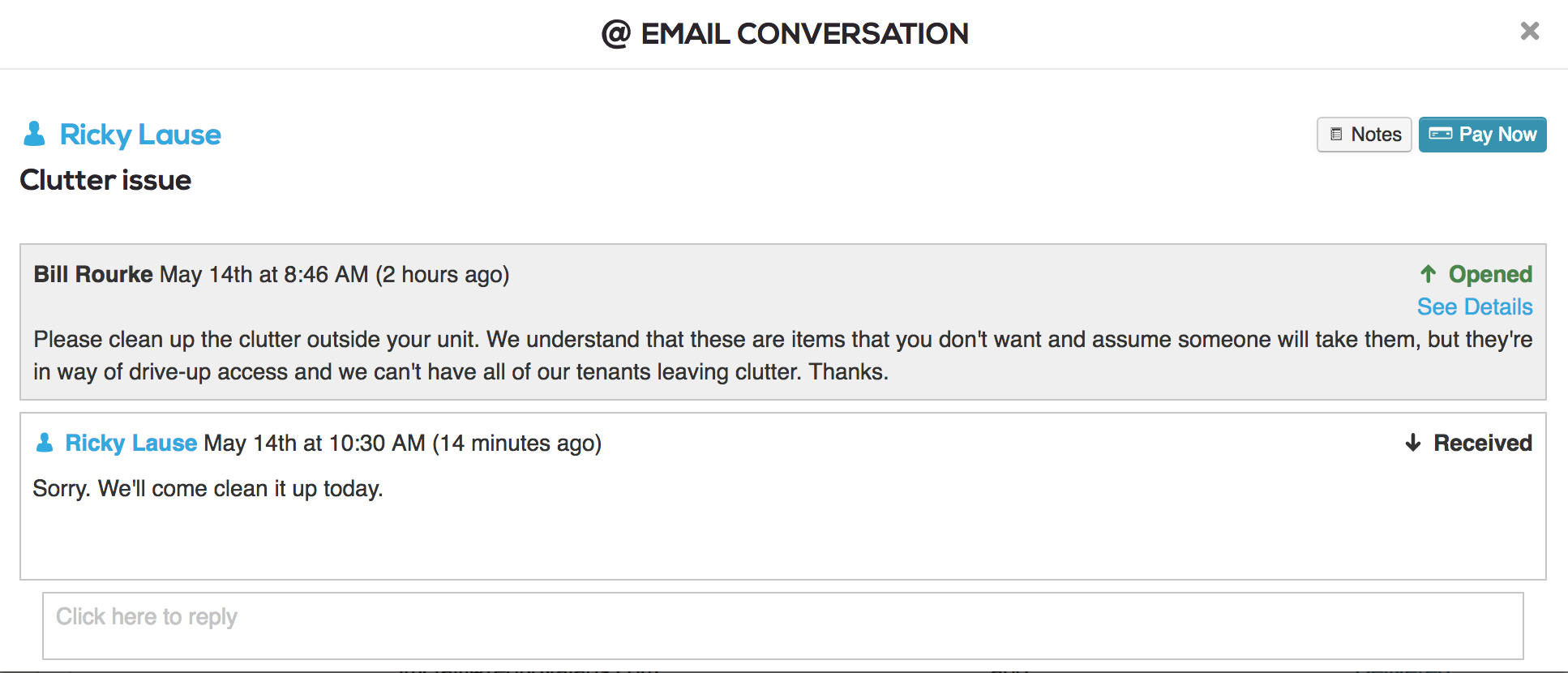Close the Email Conversation dialog
The width and height of the screenshot is (1568, 673).
1529,31
